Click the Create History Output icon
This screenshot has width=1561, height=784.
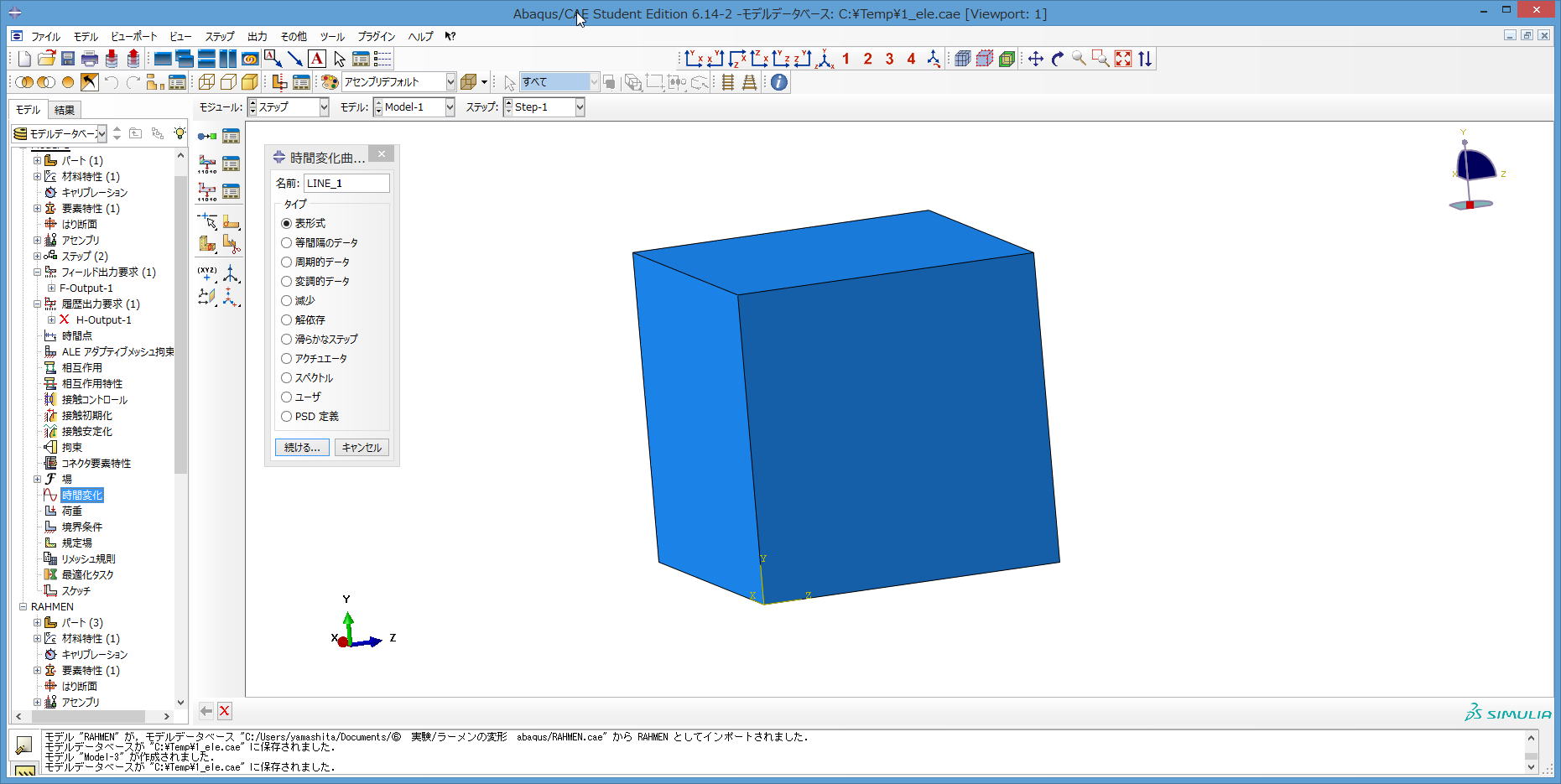pos(207,191)
